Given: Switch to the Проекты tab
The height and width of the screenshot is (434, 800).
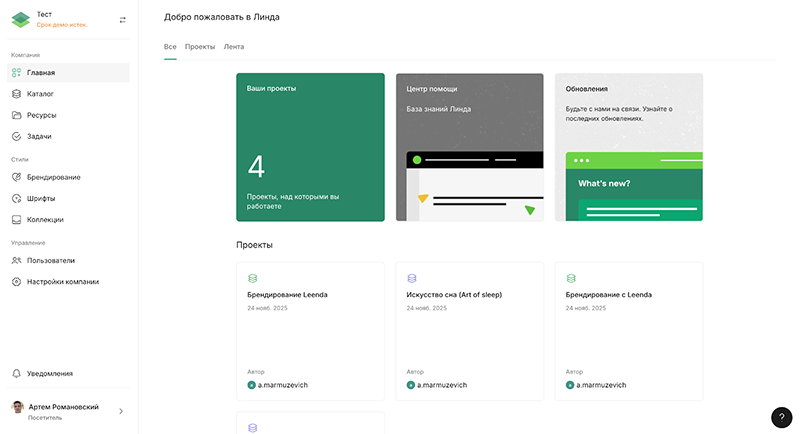Looking at the screenshot, I should coord(200,47).
